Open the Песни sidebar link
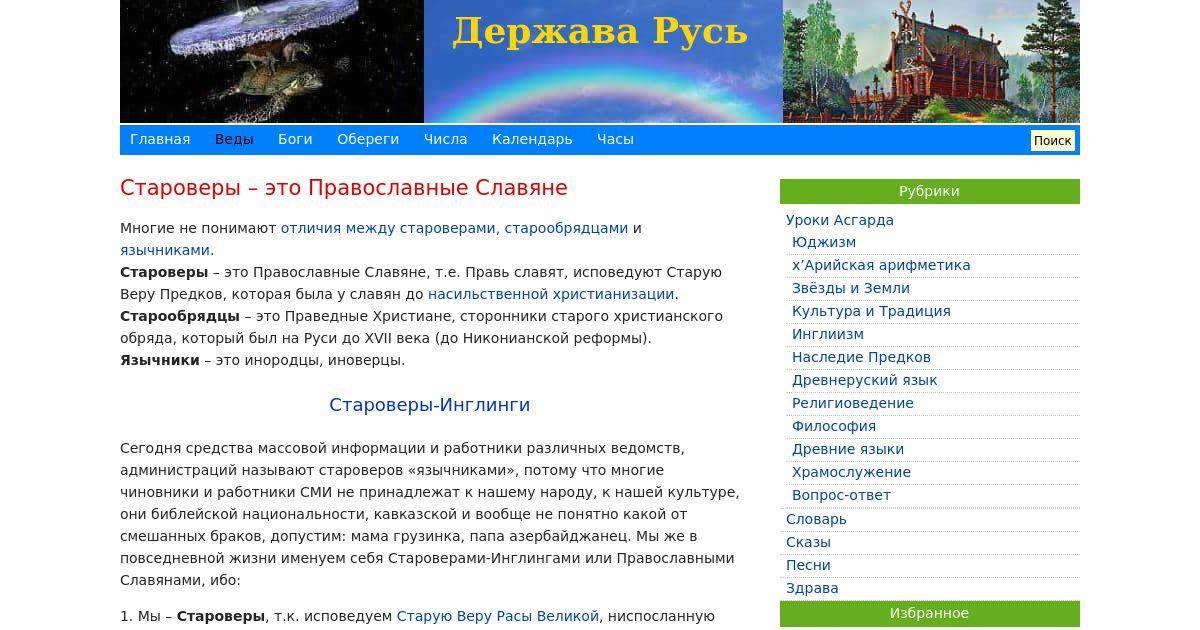1200x630 pixels. (808, 565)
